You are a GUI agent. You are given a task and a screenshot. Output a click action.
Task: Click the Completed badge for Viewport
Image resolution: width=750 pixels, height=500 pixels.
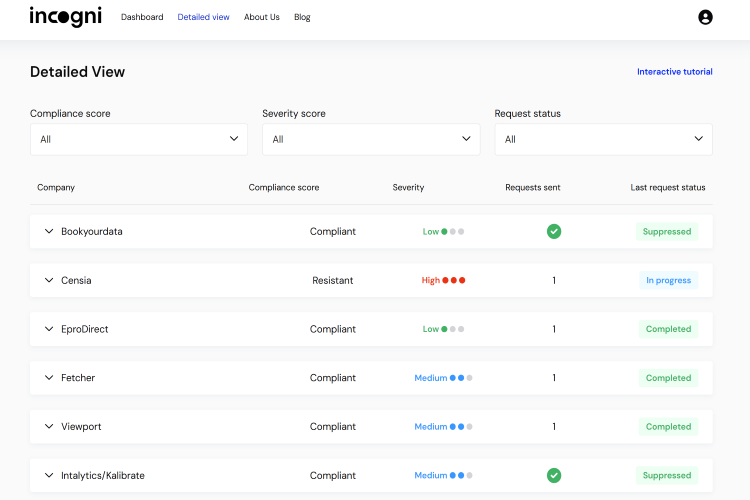pyautogui.click(x=669, y=427)
